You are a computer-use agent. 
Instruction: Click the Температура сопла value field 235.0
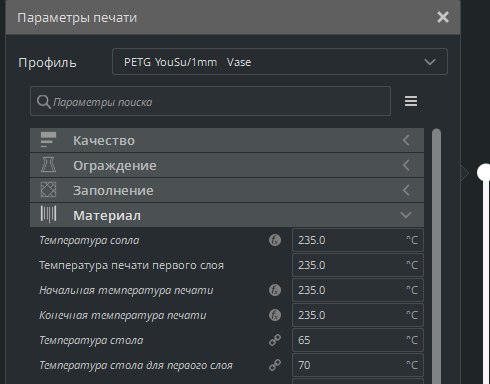[358, 240]
